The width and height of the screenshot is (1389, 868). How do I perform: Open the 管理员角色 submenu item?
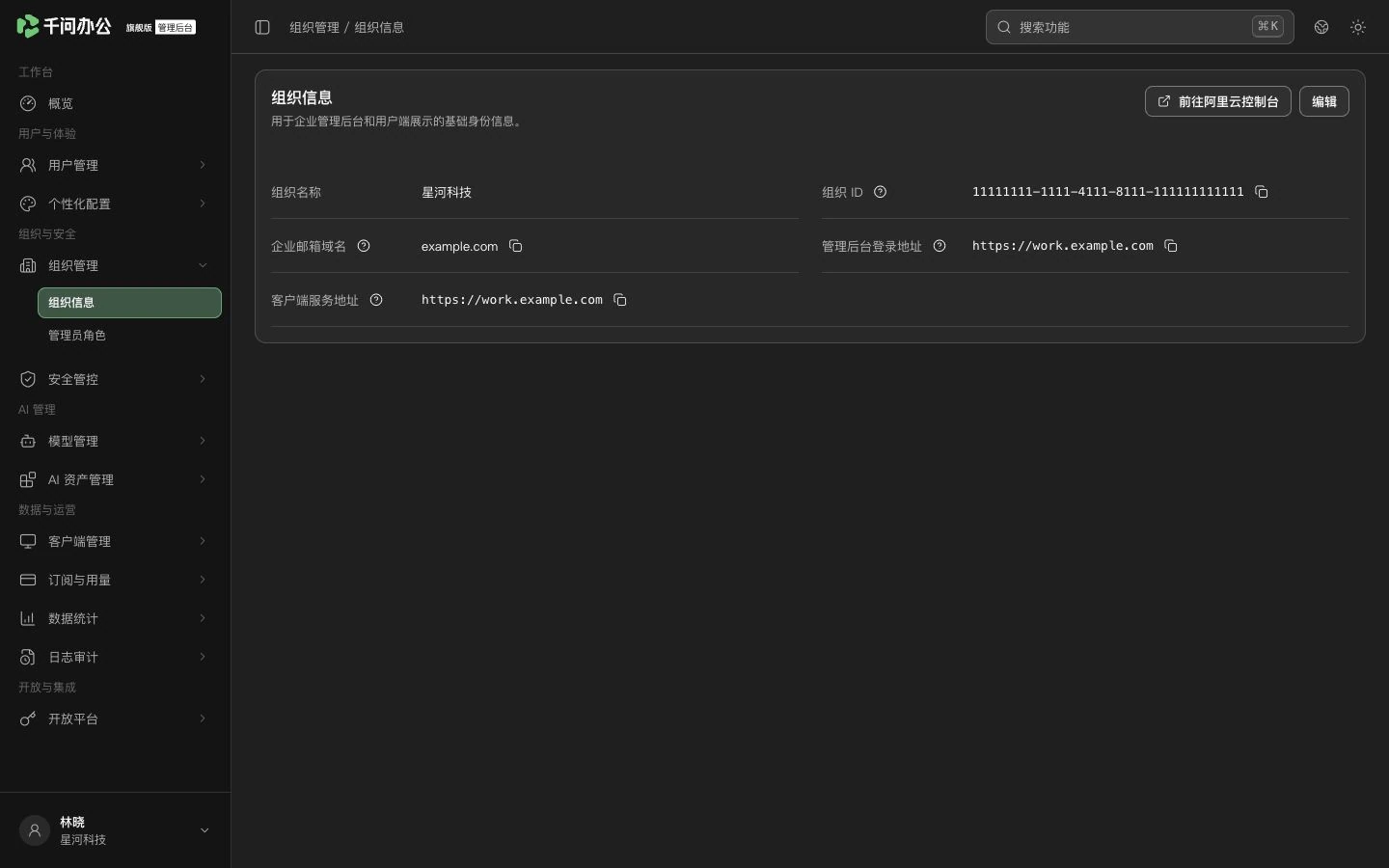pos(129,335)
